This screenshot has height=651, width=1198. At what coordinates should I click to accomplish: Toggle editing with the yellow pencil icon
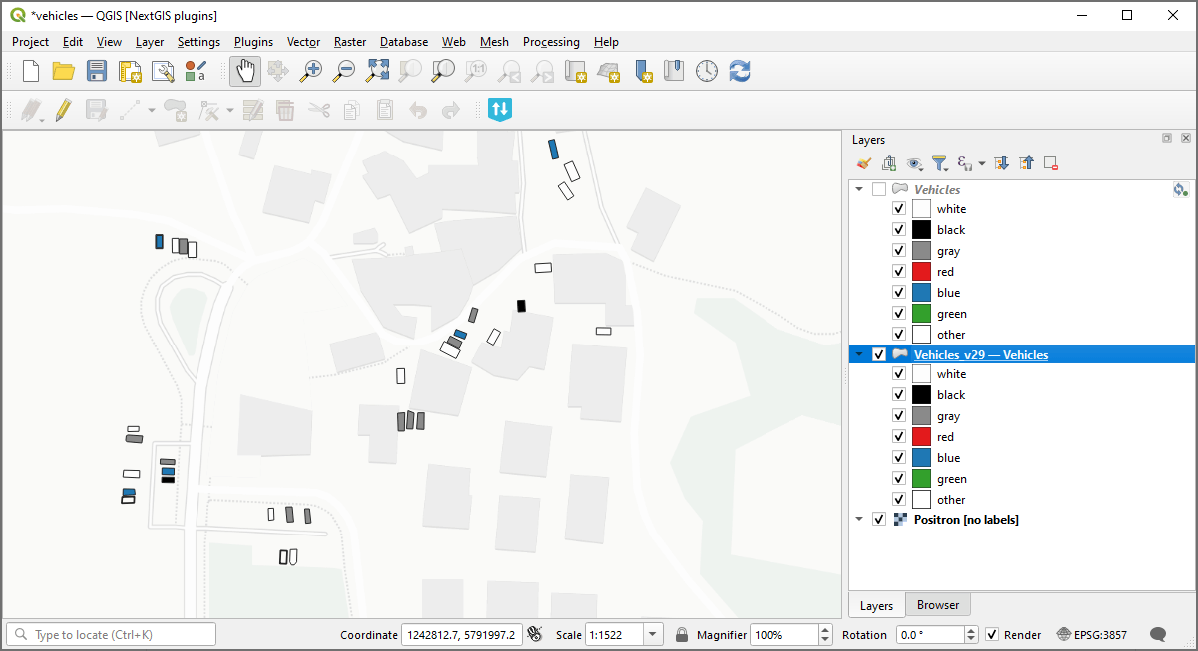(63, 110)
